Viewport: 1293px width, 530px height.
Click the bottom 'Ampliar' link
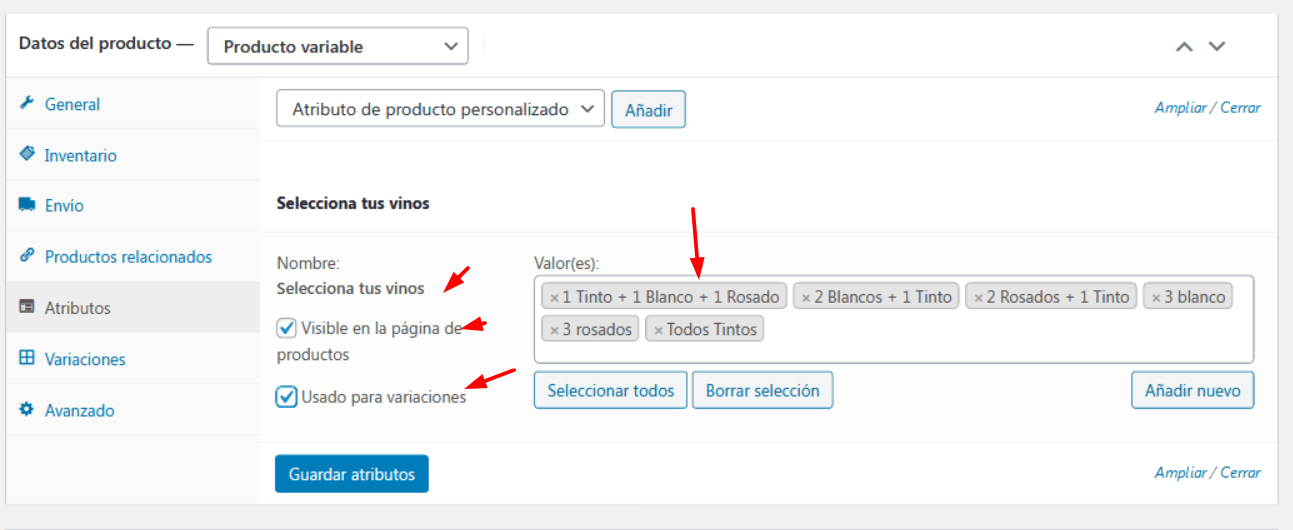(1181, 473)
